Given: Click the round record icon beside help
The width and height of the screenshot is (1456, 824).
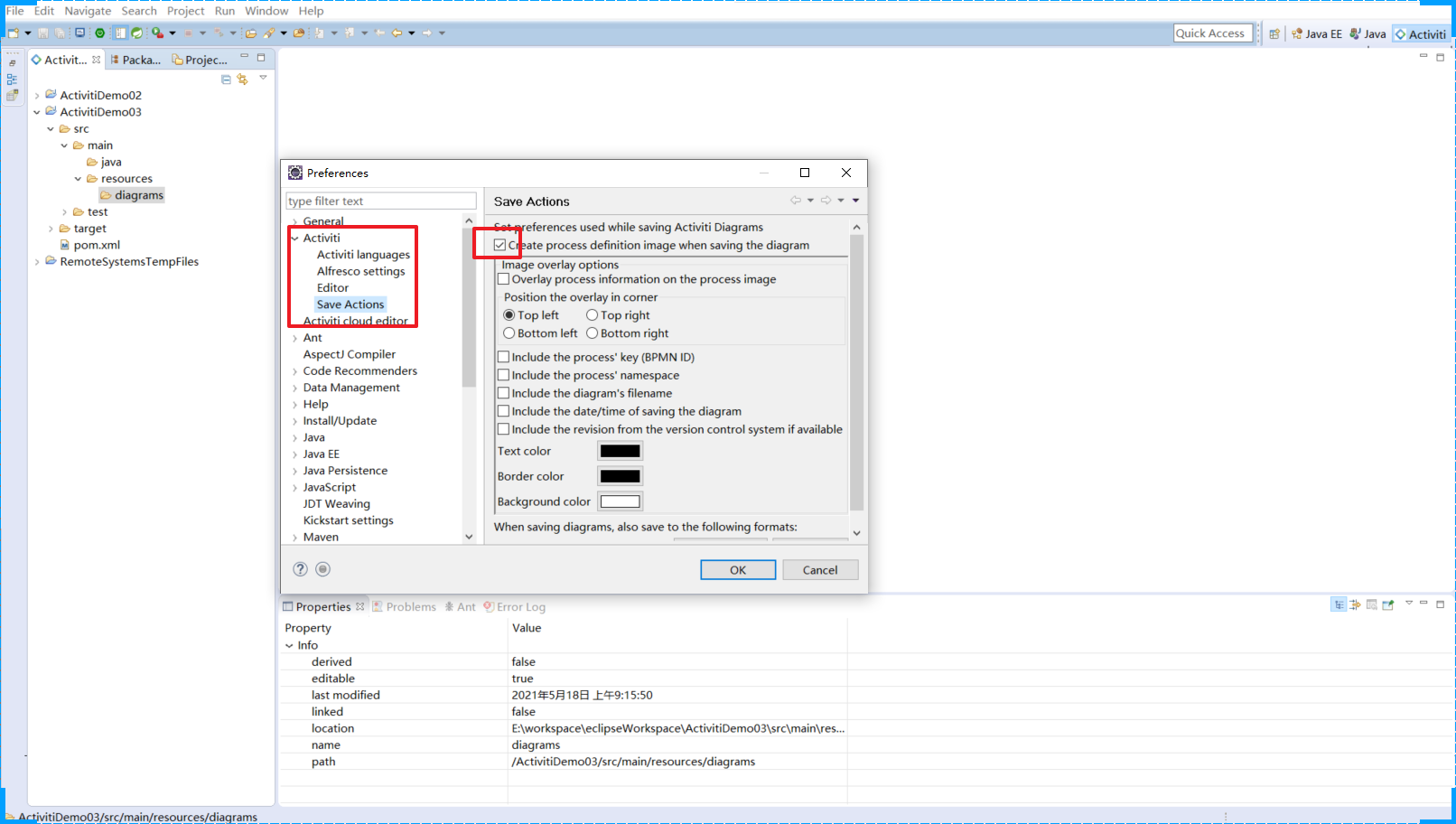Looking at the screenshot, I should pyautogui.click(x=323, y=569).
